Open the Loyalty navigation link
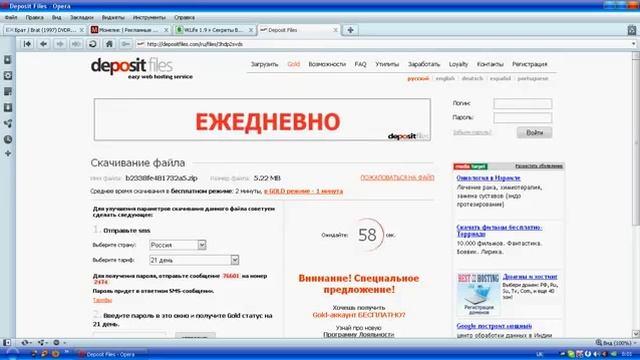640x360 pixels. point(458,64)
